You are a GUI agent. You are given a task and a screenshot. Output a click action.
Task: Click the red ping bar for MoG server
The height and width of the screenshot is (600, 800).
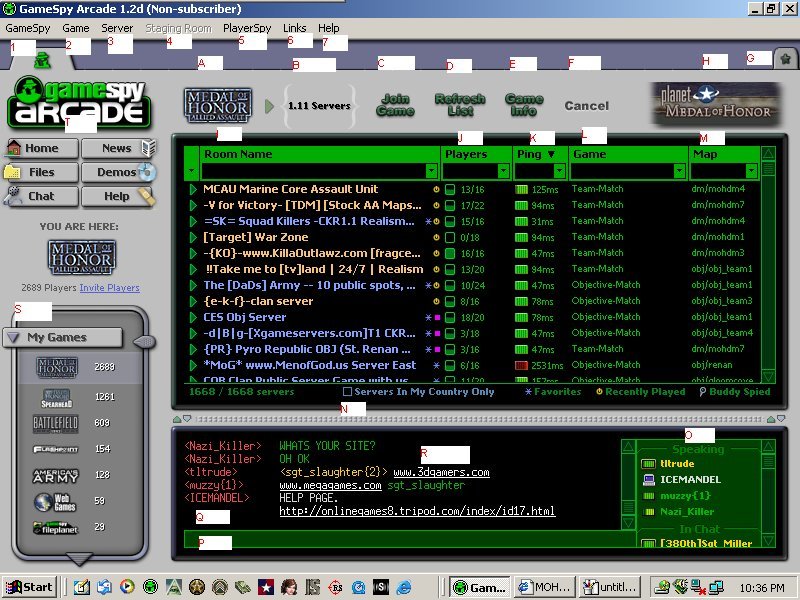pos(521,365)
